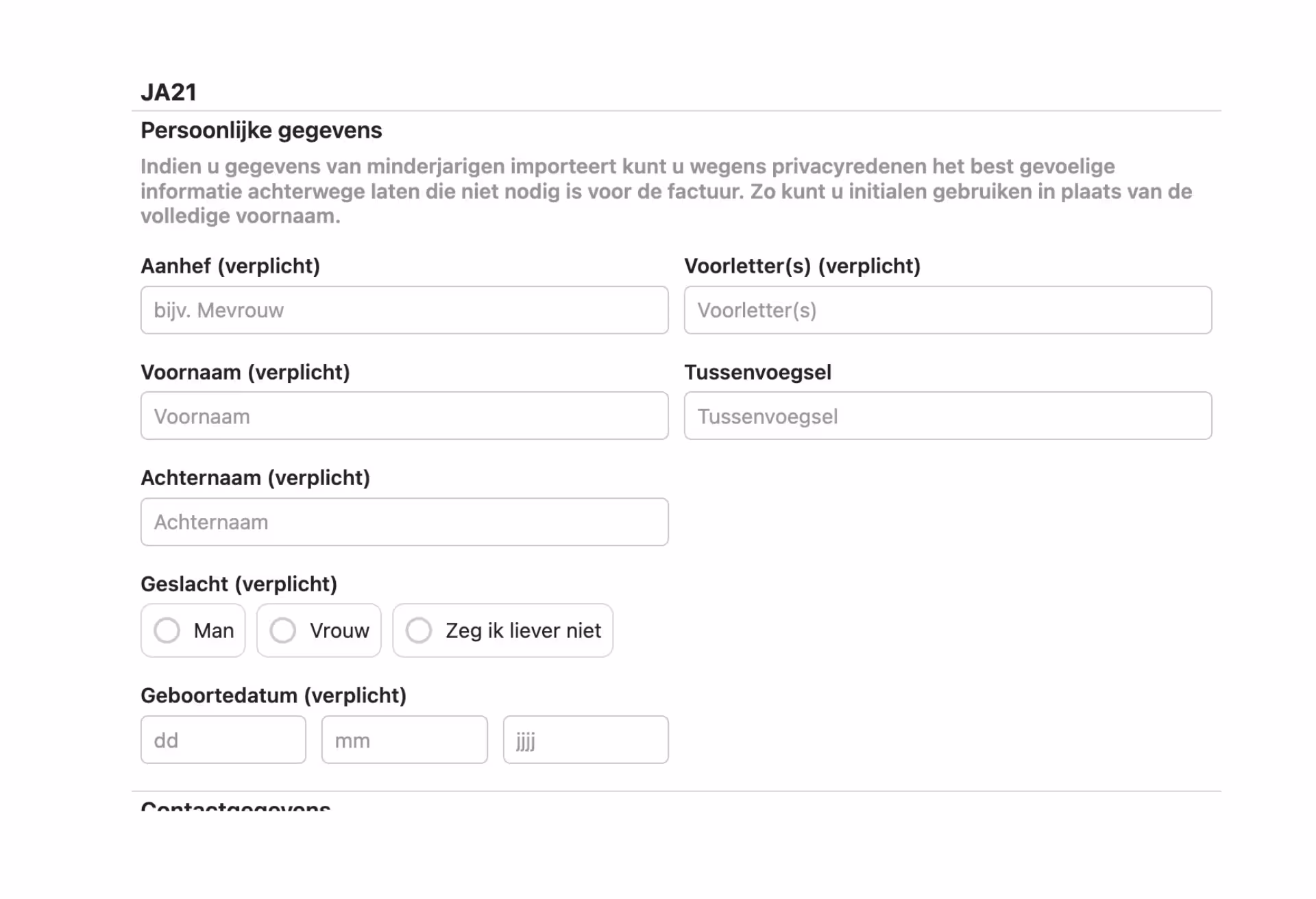Click the 'dd' day field of Geboortedatum

[x=223, y=740]
